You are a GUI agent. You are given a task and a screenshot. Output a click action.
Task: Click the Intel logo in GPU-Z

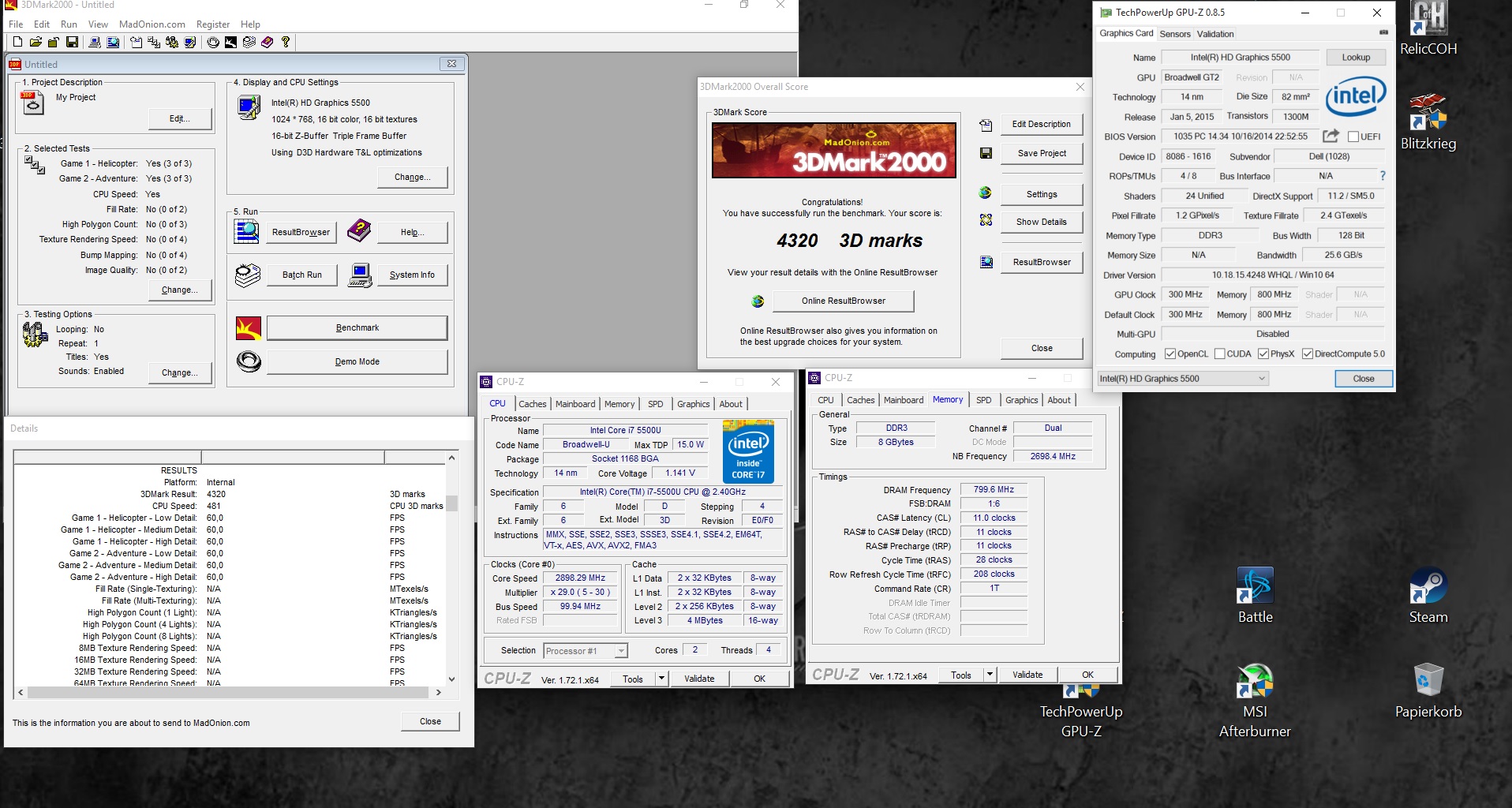tap(1356, 96)
